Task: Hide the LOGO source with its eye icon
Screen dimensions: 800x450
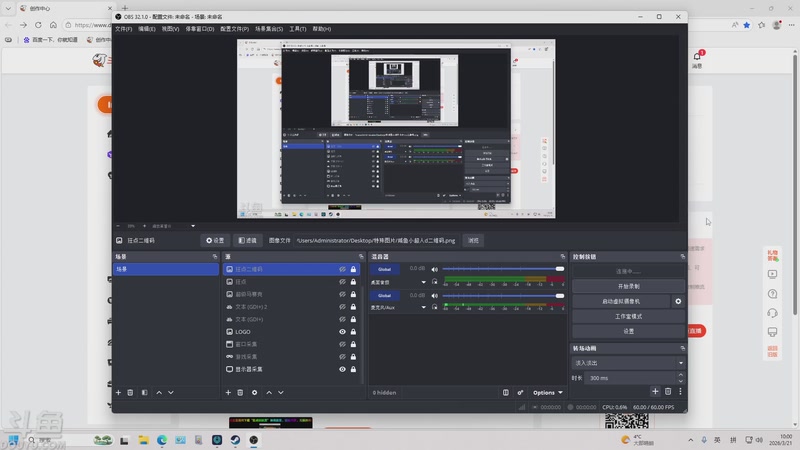Action: (x=342, y=332)
